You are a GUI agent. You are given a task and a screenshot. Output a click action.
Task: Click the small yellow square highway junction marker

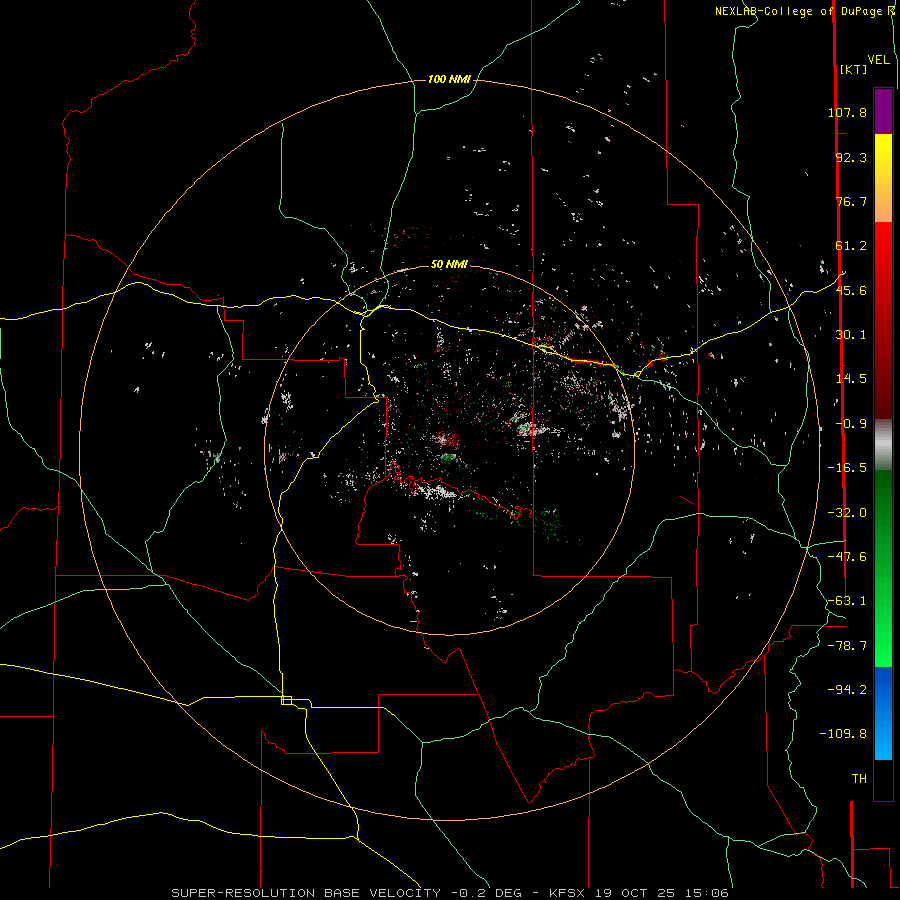pyautogui.click(x=286, y=700)
